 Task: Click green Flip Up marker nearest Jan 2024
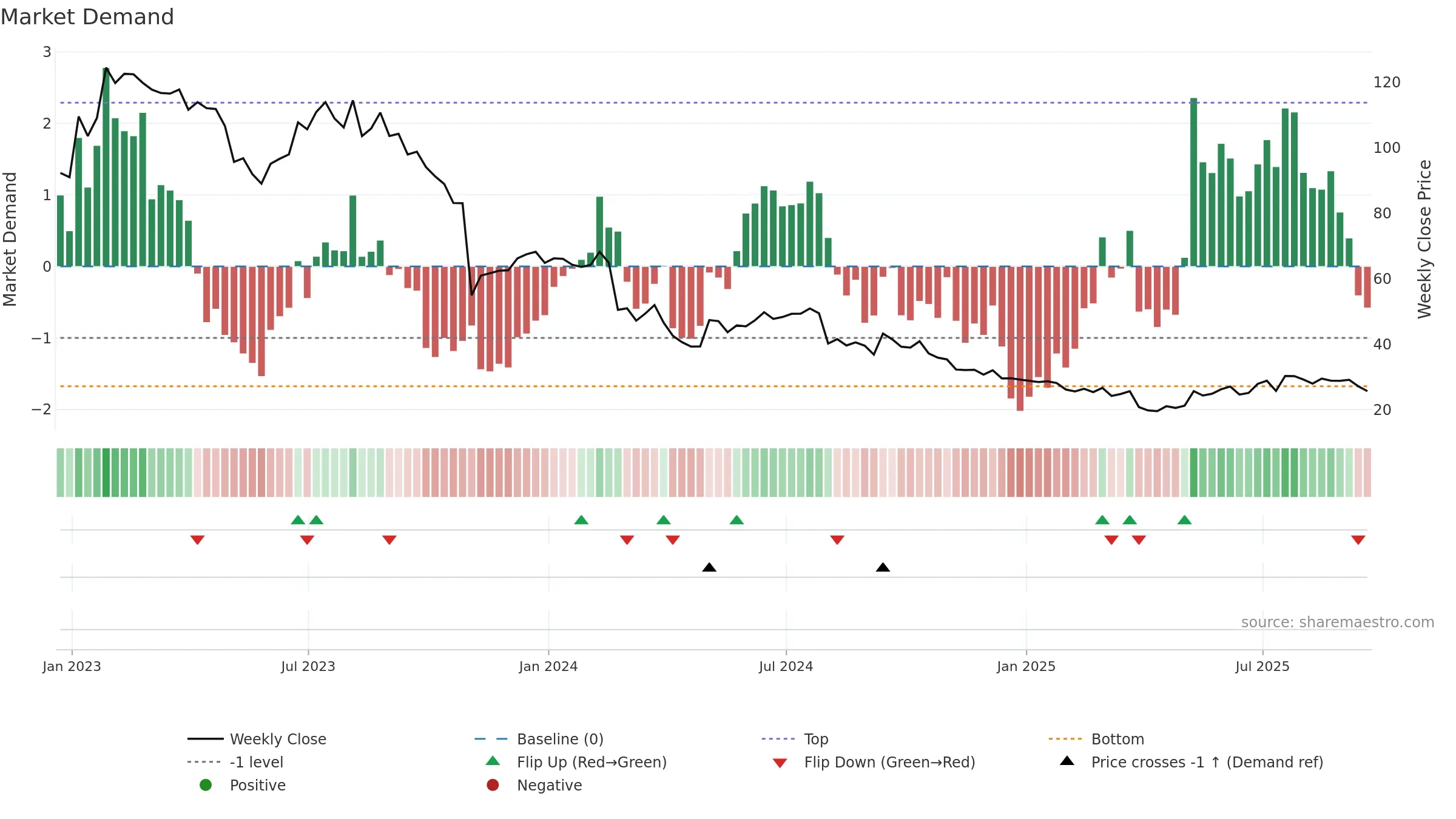pos(581,520)
